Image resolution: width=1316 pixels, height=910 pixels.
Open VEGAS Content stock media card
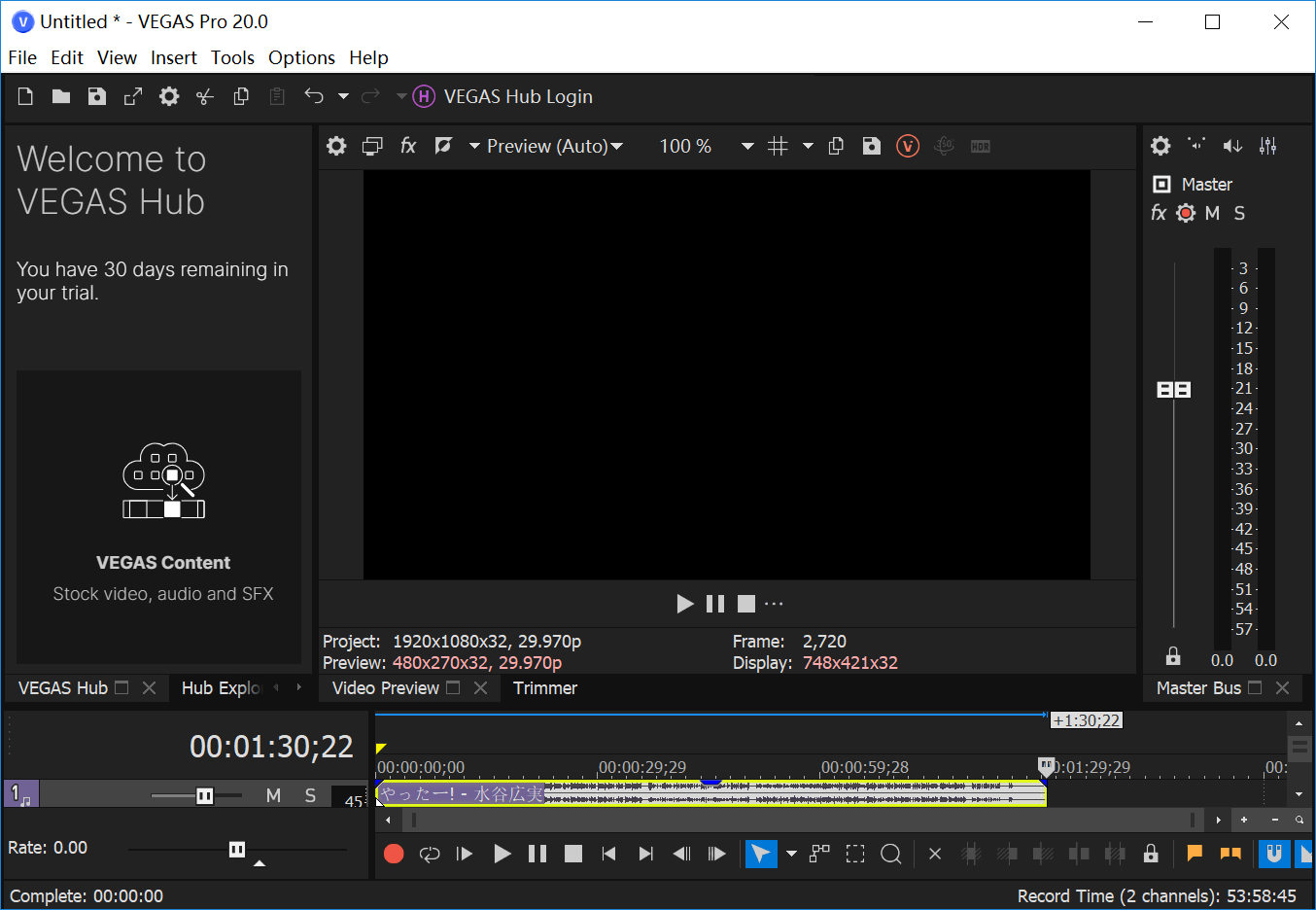(159, 516)
